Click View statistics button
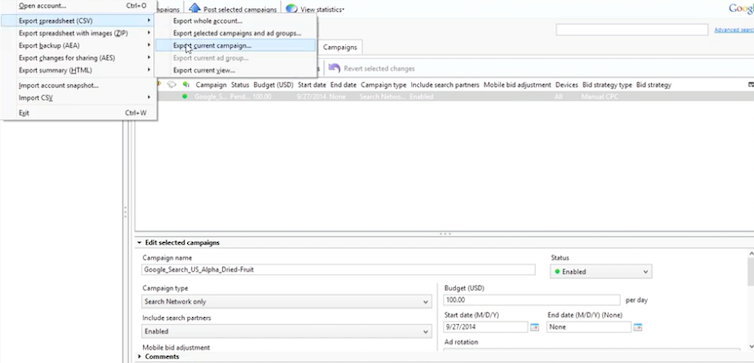The height and width of the screenshot is (363, 754). point(315,9)
